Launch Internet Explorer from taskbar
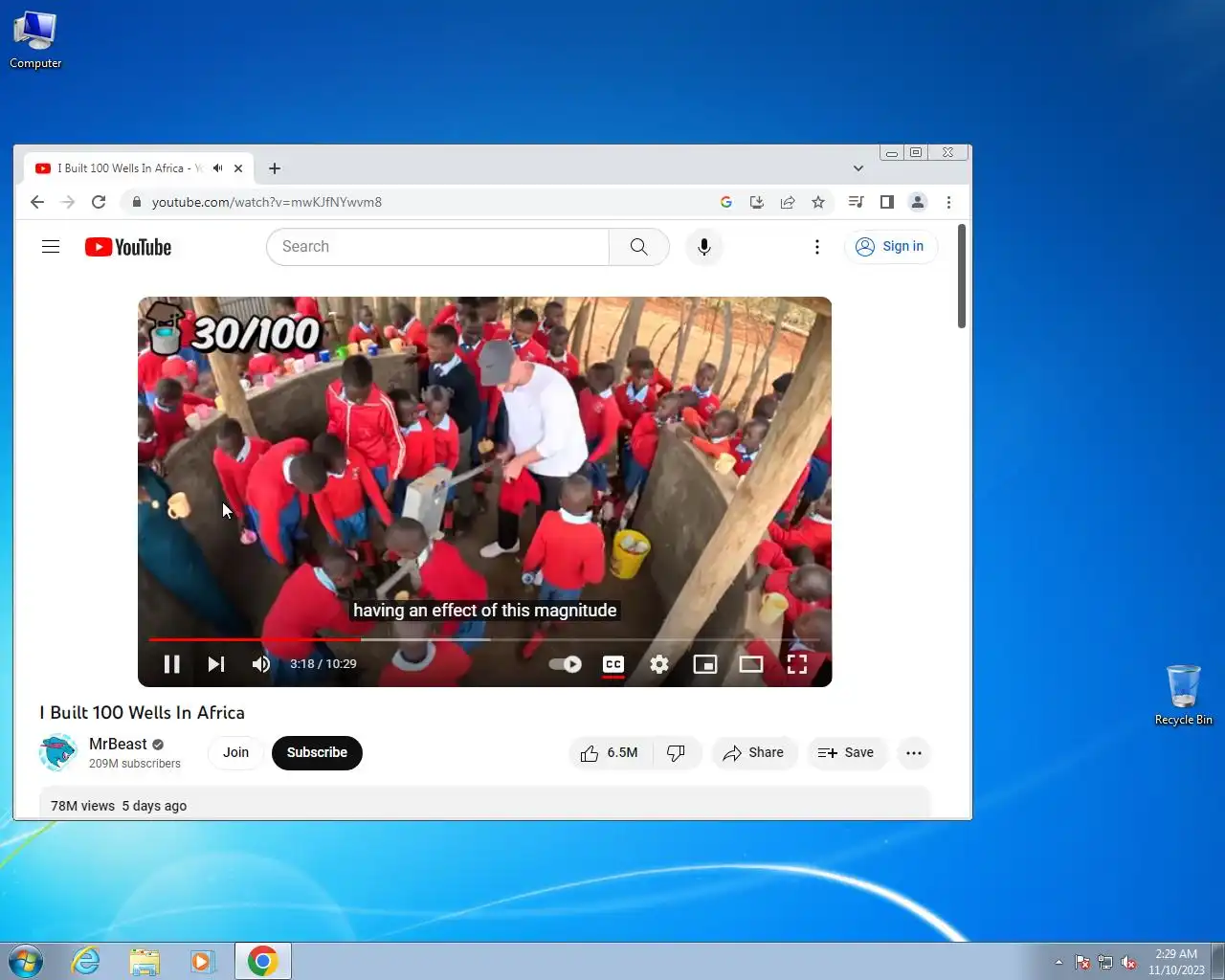 click(x=86, y=961)
